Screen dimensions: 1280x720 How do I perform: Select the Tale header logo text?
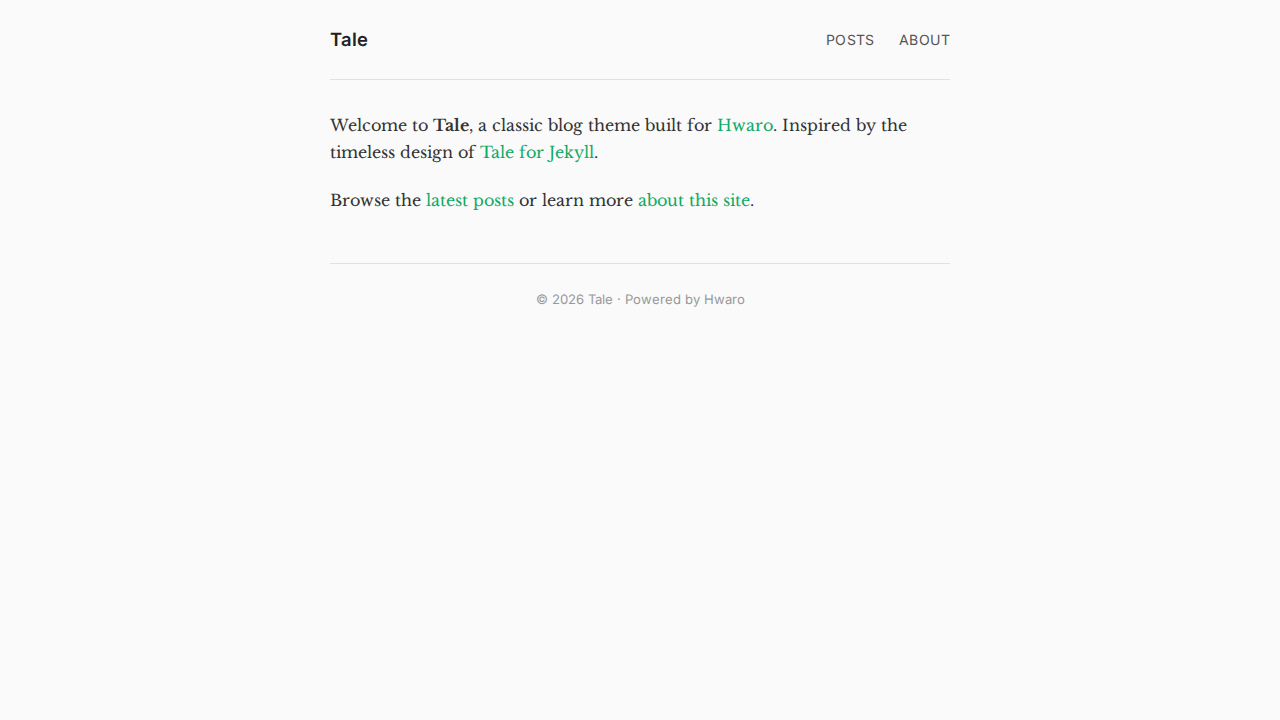coord(348,40)
